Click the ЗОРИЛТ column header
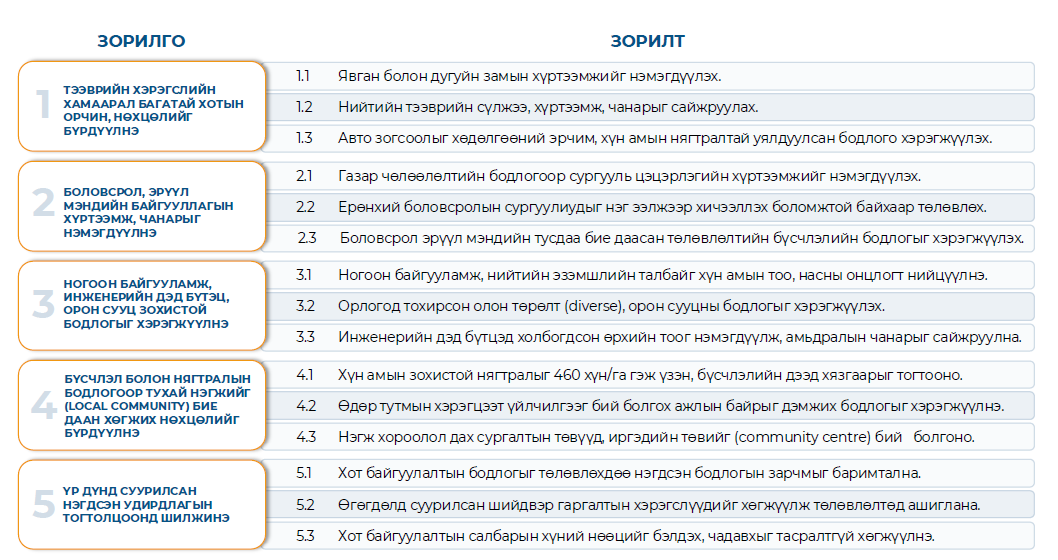Screen dimensions: 1058x560 point(647,41)
